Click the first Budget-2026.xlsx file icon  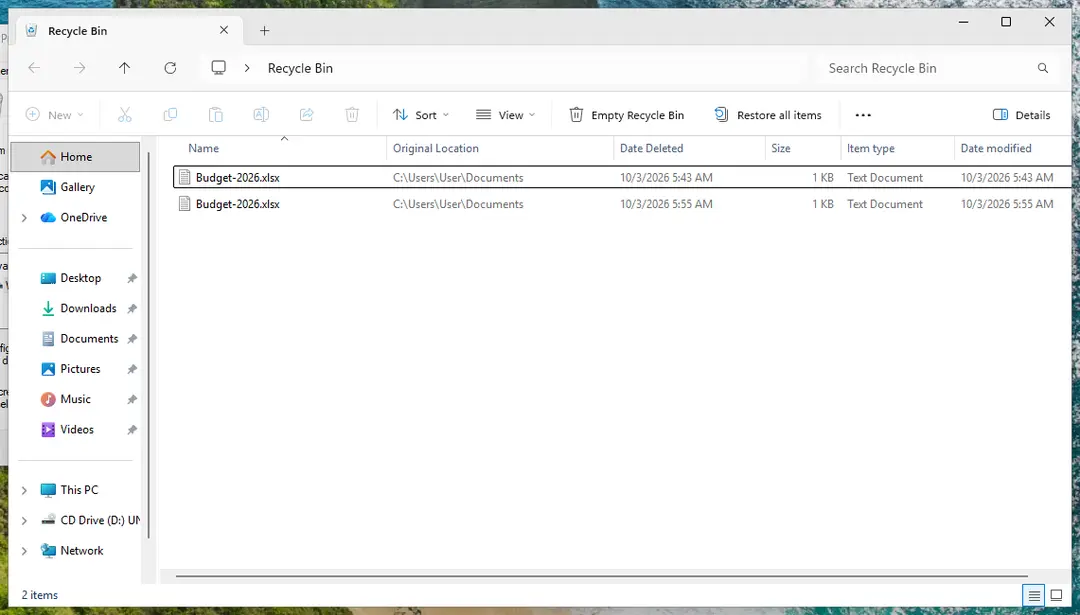click(184, 178)
